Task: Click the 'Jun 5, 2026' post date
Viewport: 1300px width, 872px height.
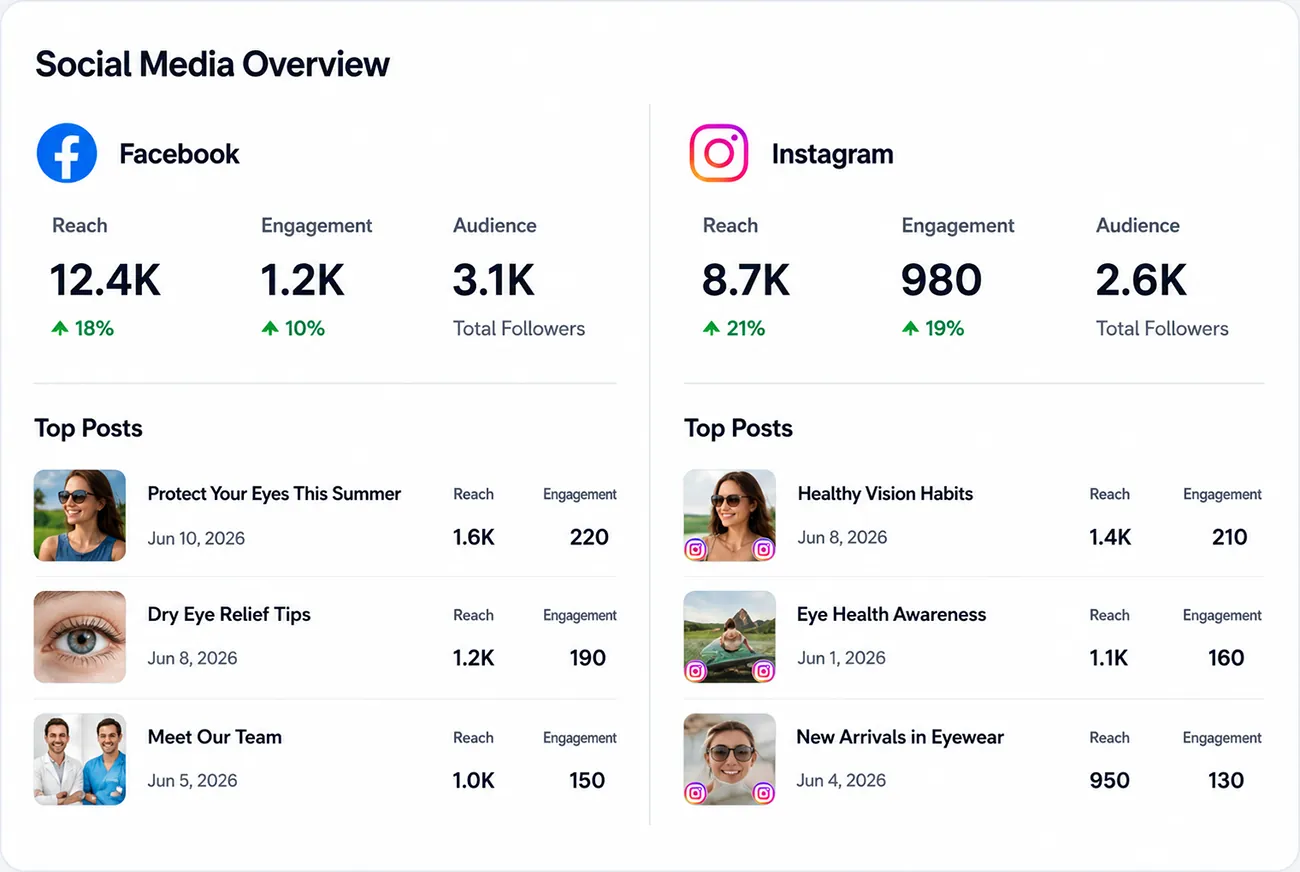Action: 192,780
